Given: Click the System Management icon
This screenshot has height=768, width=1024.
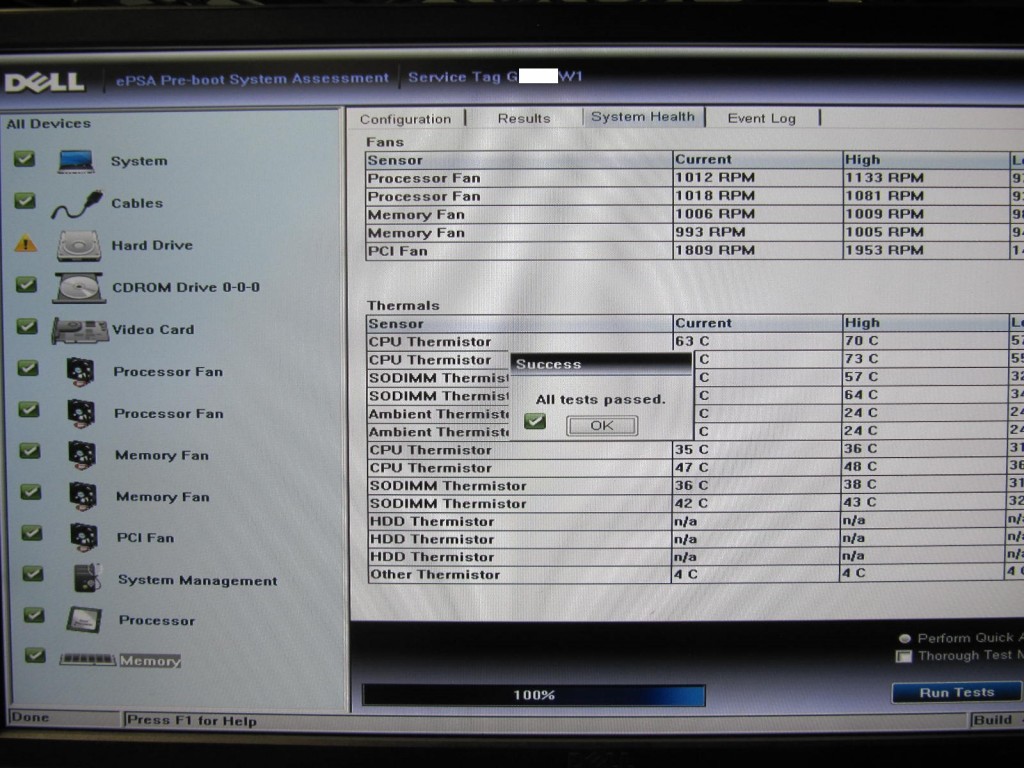Looking at the screenshot, I should 87,579.
